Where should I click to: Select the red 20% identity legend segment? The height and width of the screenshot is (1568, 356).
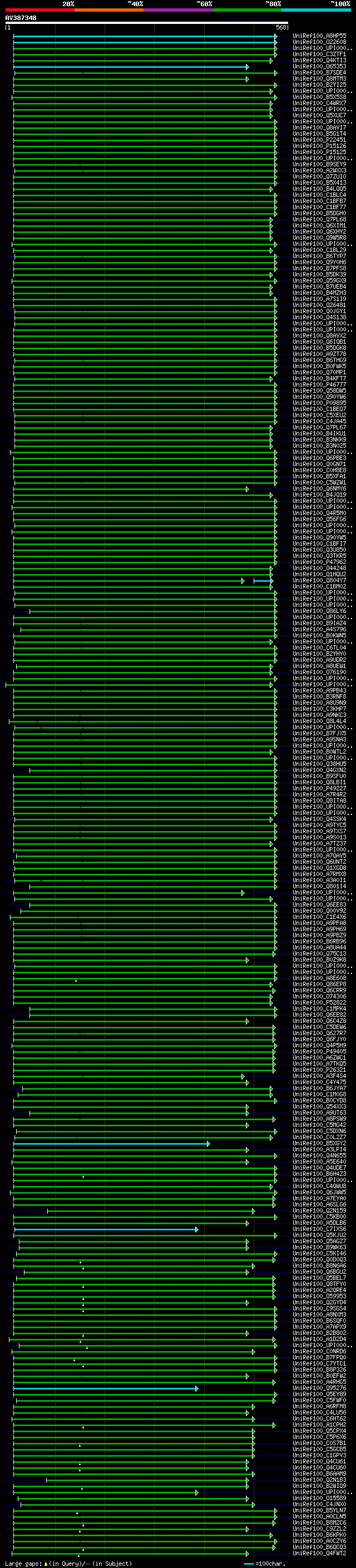tap(40, 10)
